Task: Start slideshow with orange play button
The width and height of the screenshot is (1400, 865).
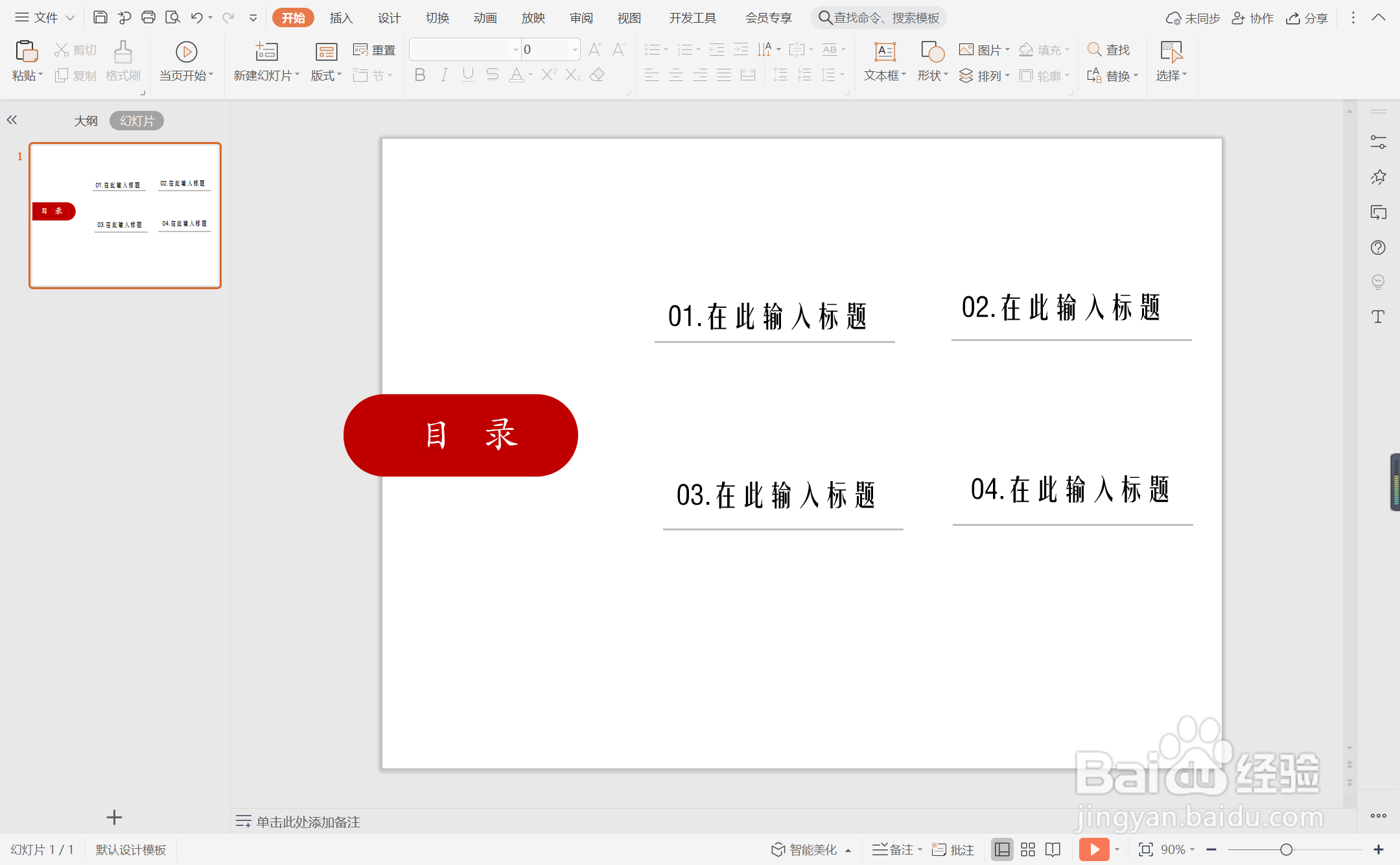Action: [1093, 849]
